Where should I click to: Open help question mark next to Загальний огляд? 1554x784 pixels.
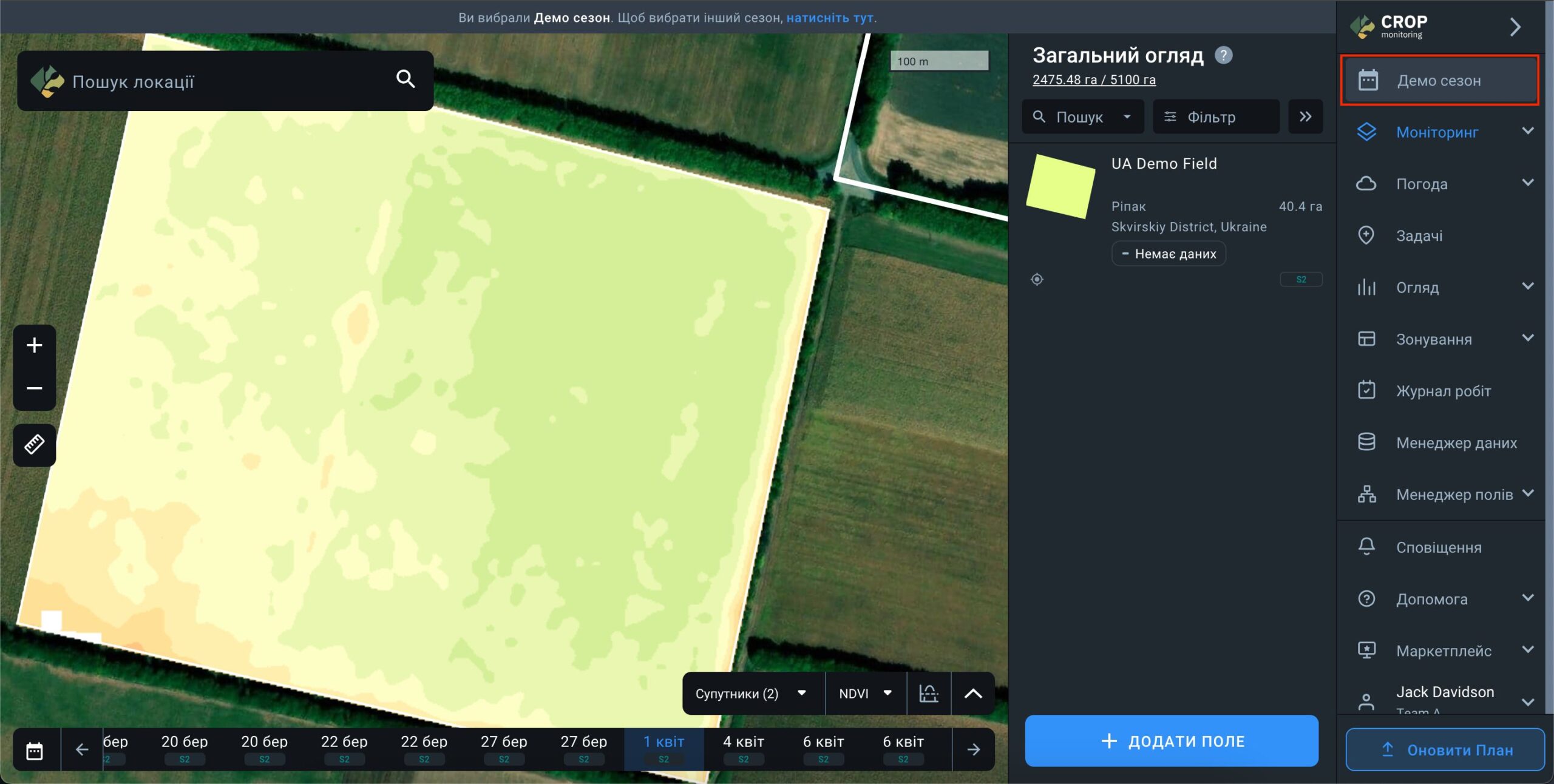(1223, 55)
